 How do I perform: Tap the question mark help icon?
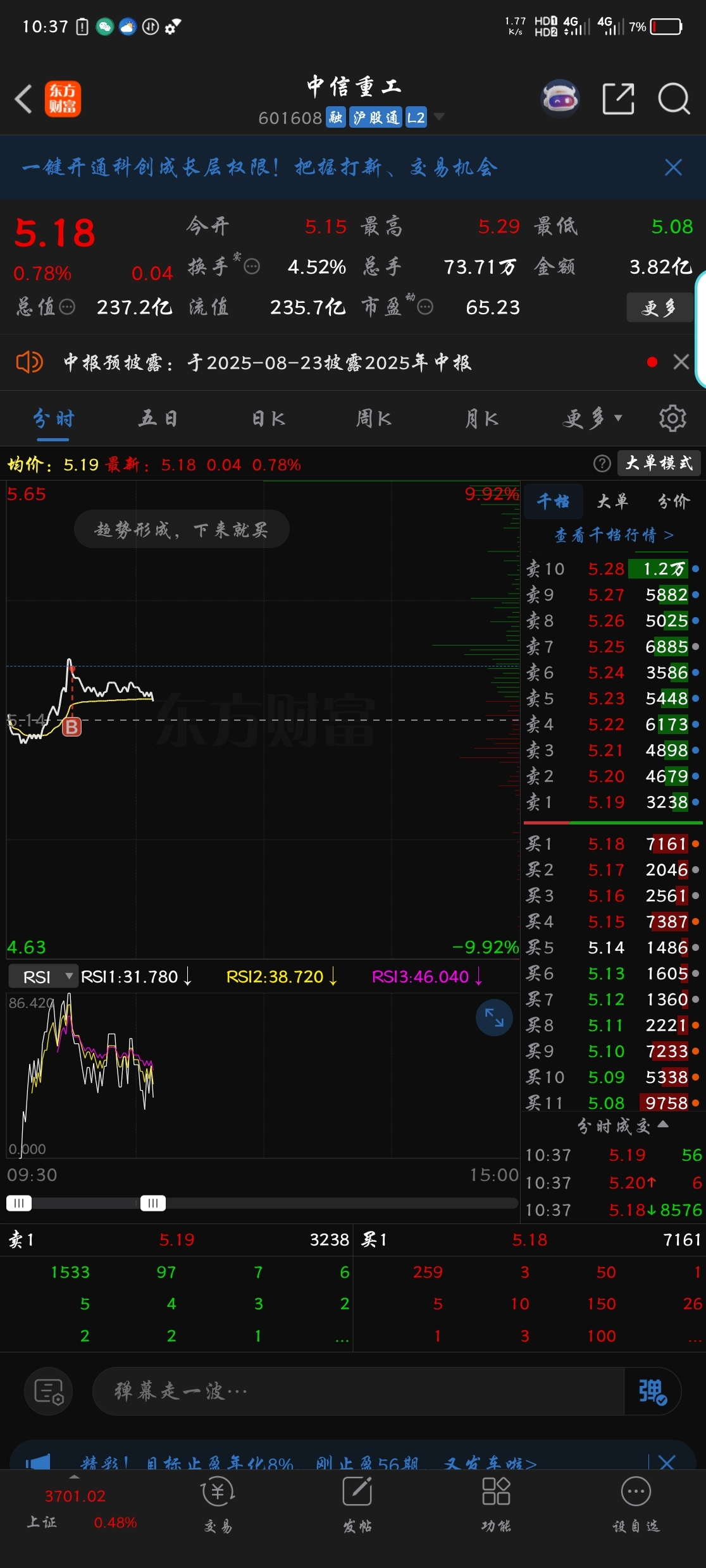point(602,464)
